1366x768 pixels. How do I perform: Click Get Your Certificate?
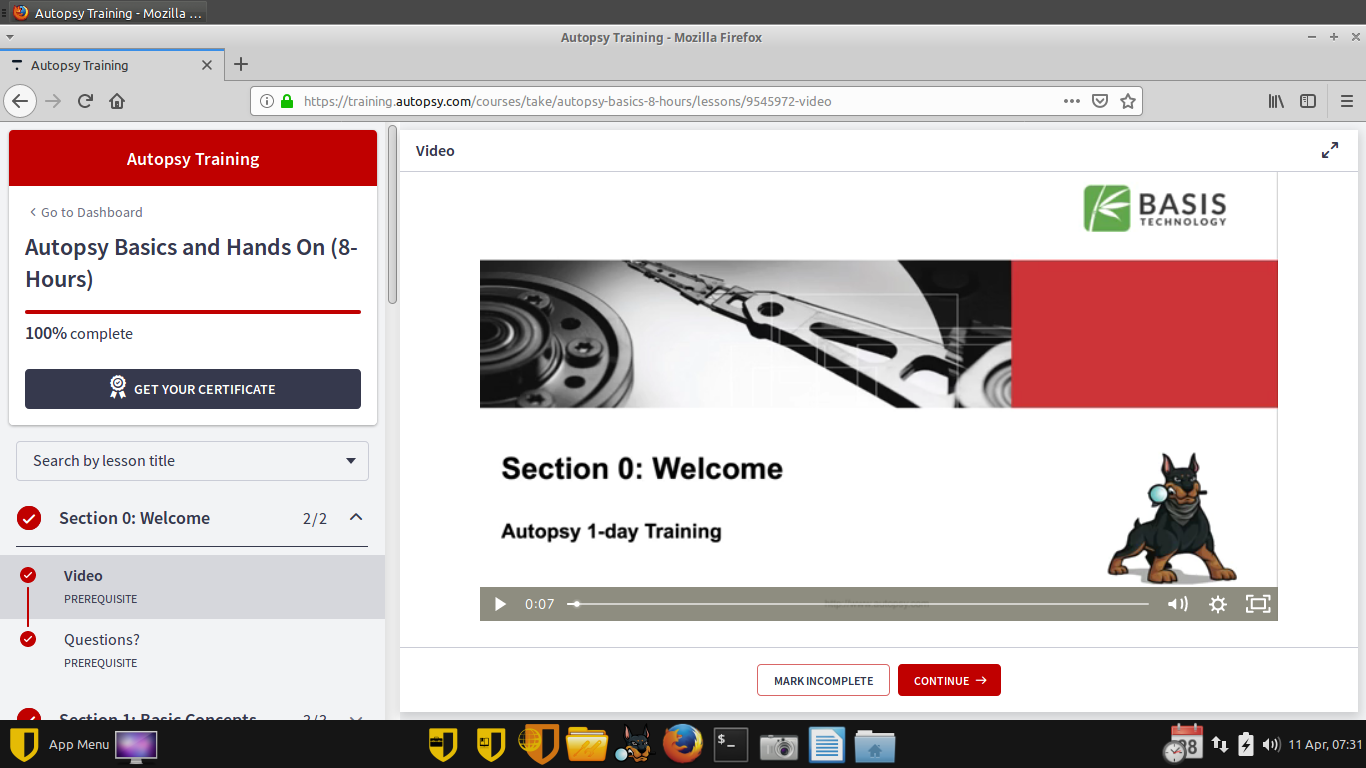[193, 389]
